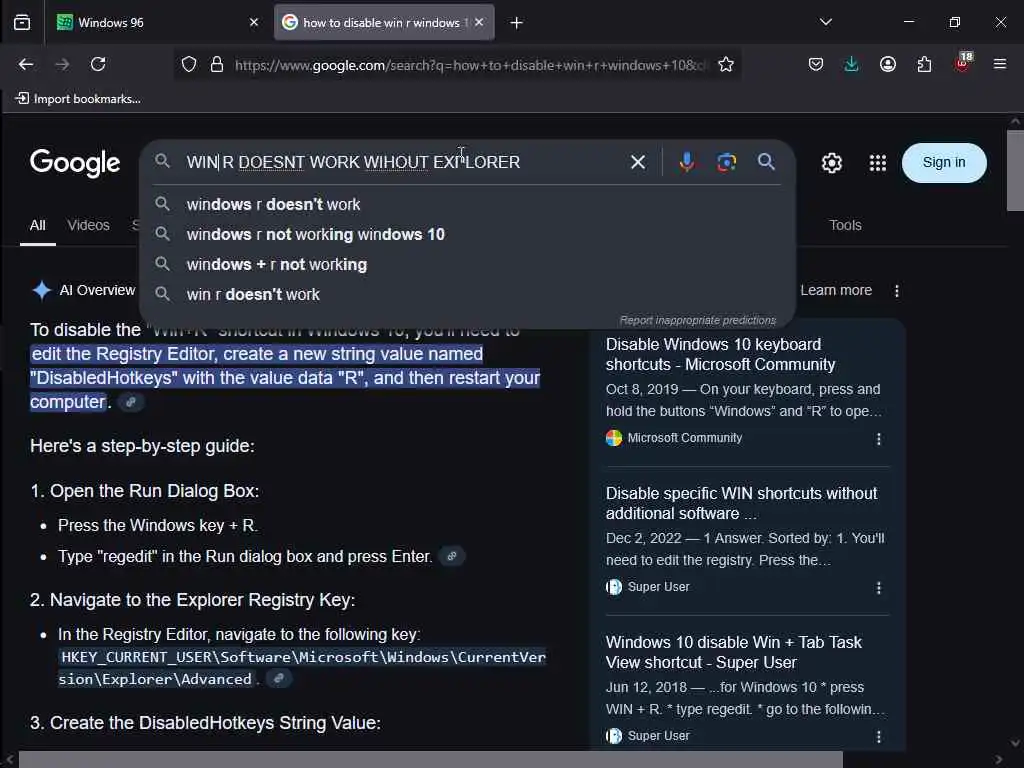Click '3. Create the DisabledHotkeys String Value:'
Screen dimensions: 1024x768
205,723
